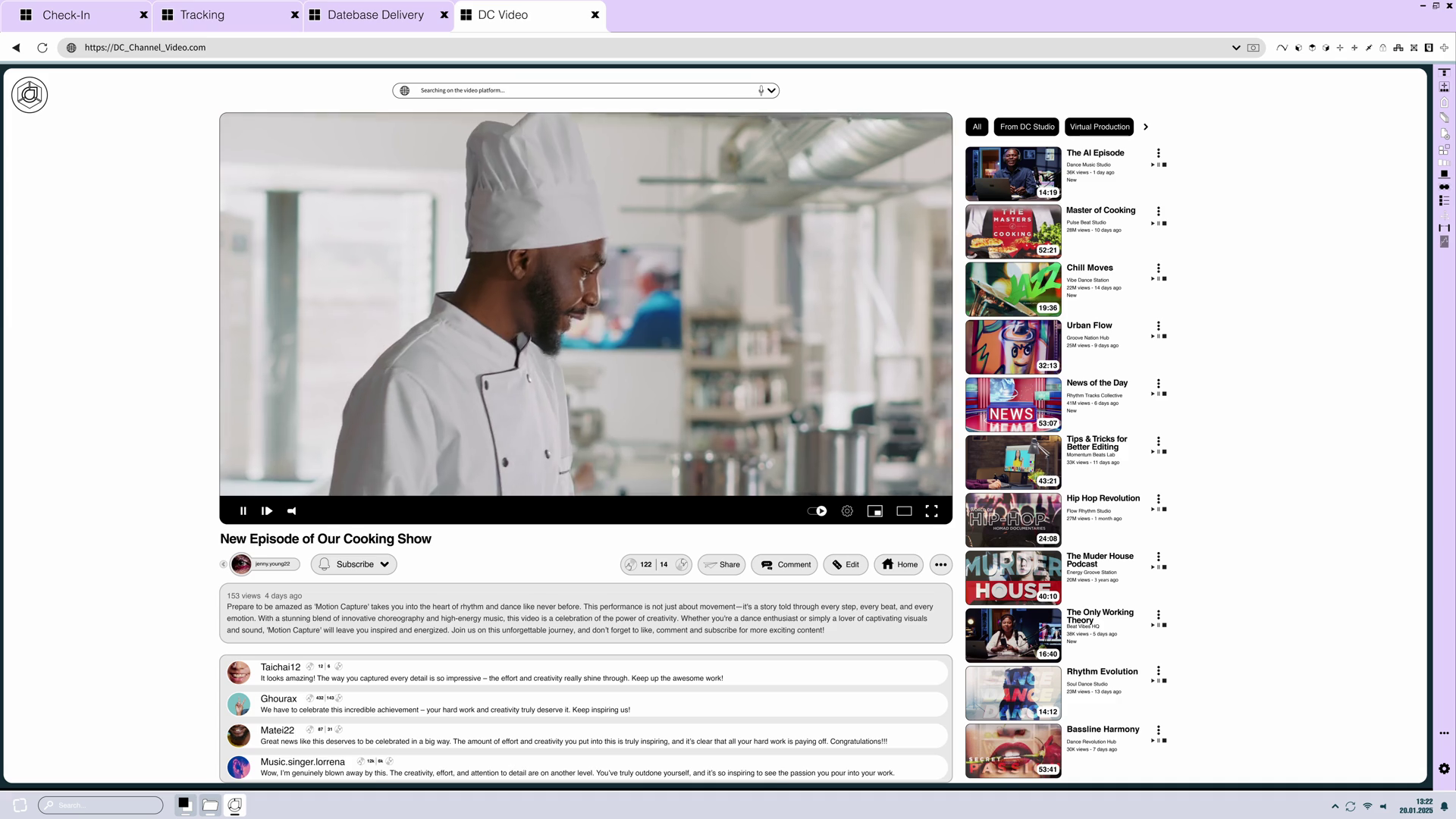Switch to theater mode view
Screen dimensions: 1456x819
click(904, 511)
